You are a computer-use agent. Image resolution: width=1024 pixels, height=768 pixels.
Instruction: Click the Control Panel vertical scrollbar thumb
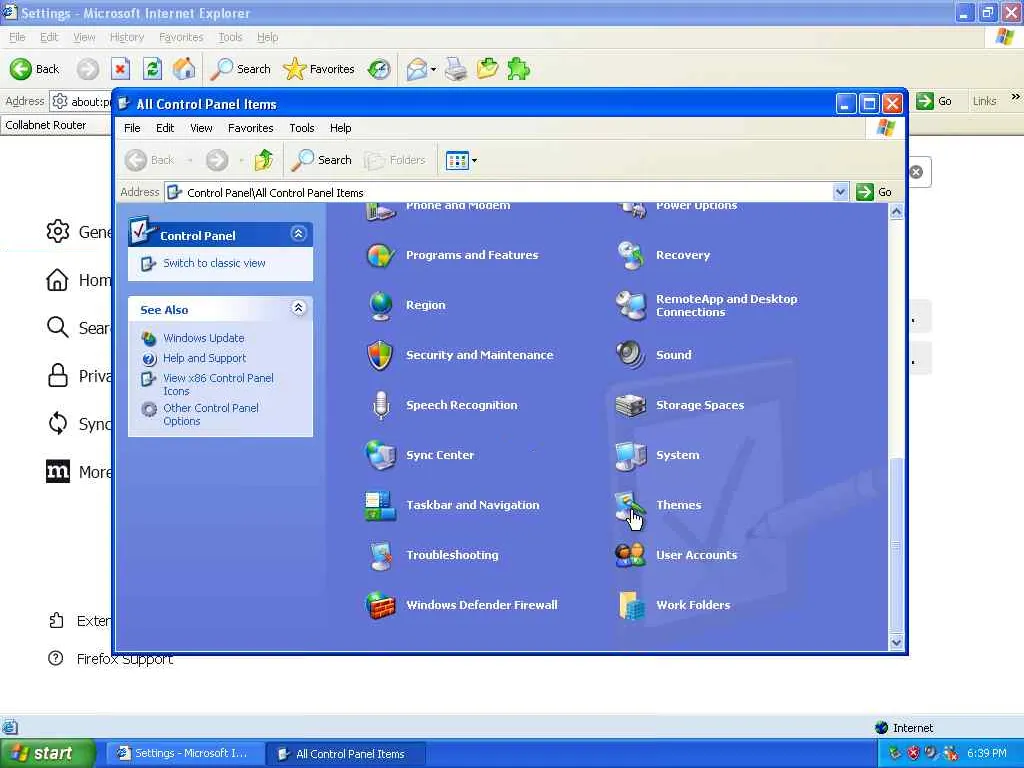coord(896,545)
